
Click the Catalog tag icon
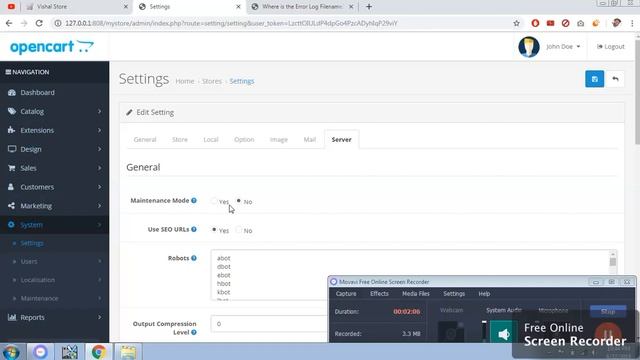[11, 111]
